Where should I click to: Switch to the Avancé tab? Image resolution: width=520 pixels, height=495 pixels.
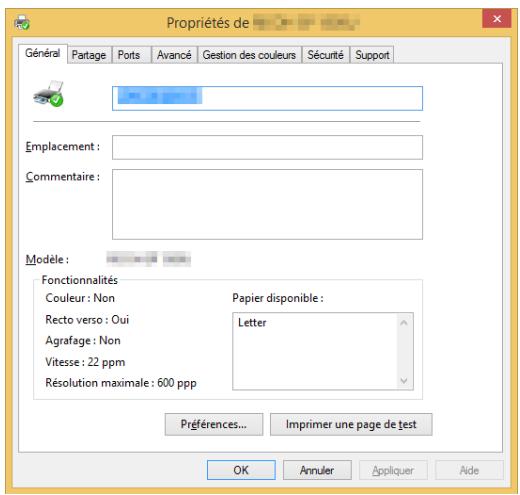click(x=174, y=55)
